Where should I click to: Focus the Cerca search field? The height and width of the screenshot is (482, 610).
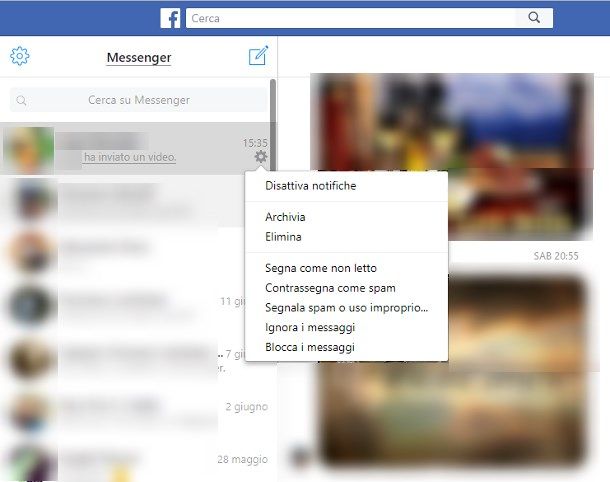351,18
